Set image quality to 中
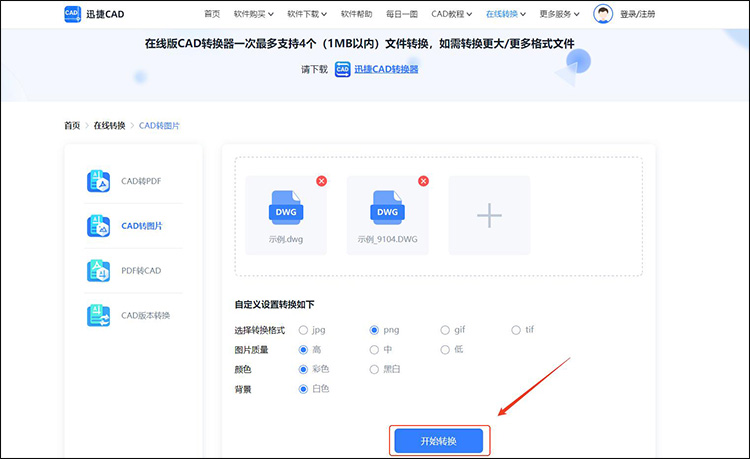 (374, 350)
